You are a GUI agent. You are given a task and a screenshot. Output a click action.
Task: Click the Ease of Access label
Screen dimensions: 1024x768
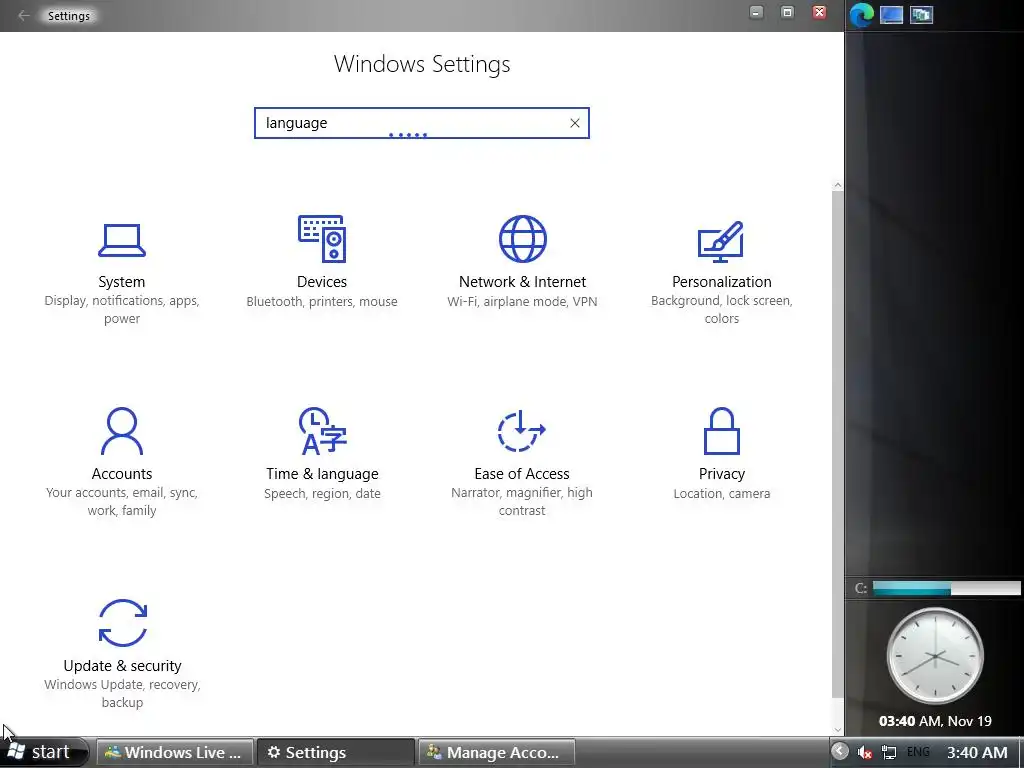click(x=522, y=473)
